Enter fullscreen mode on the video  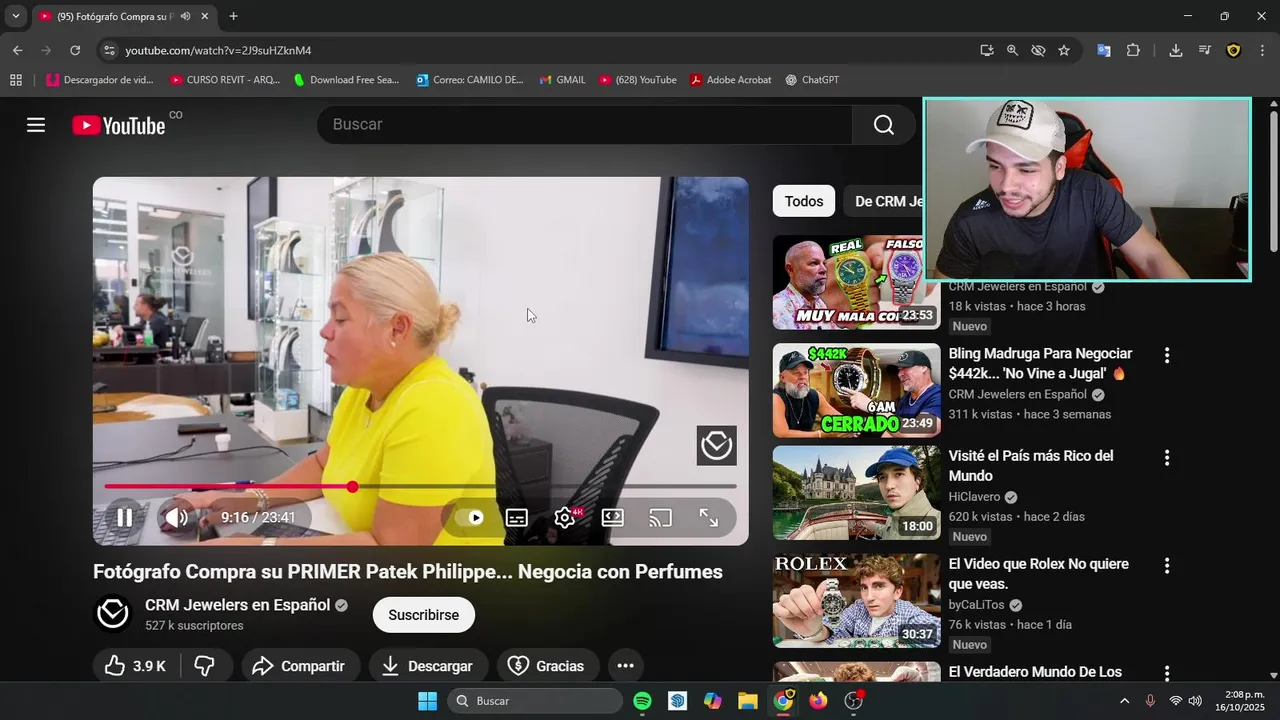tap(708, 518)
